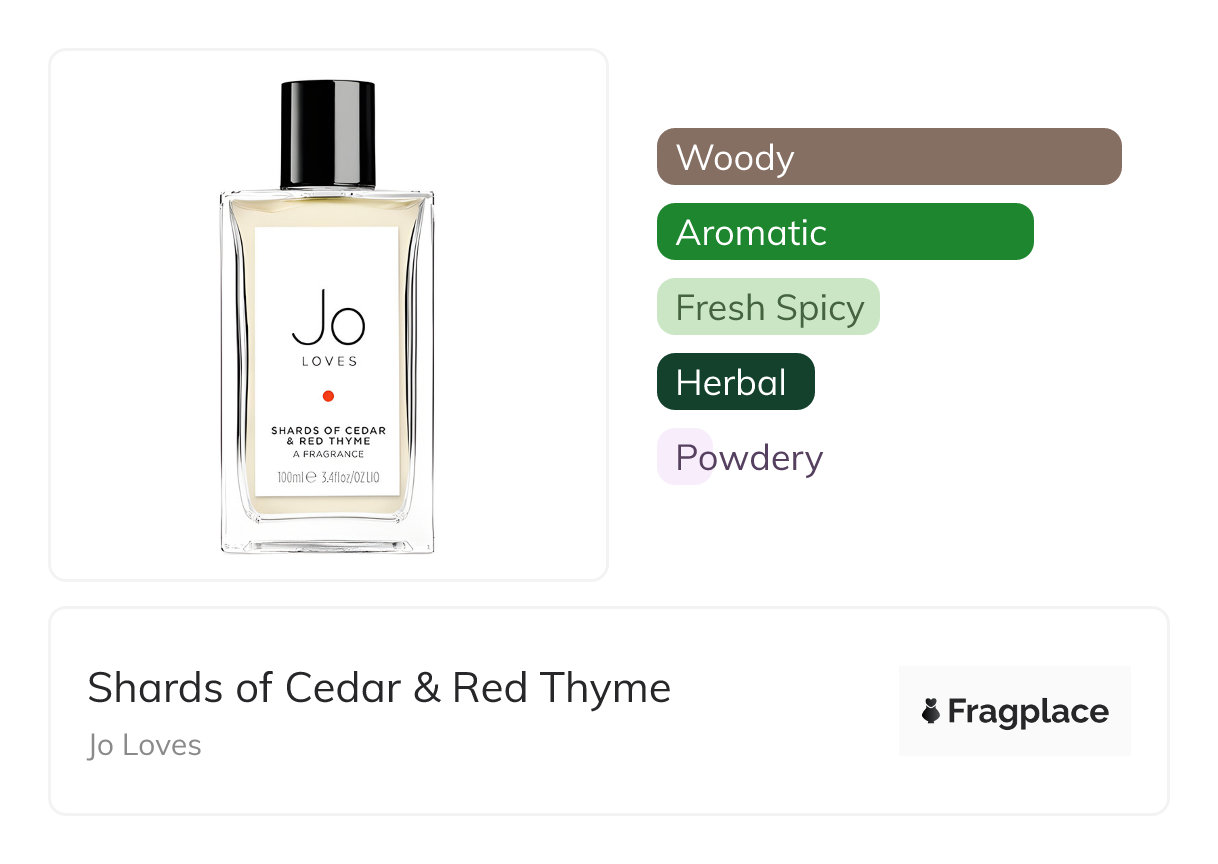Viewport: 1218px width, 864px height.
Task: Click the estimated 'e' symbol beside 100ml
Action: click(x=311, y=478)
